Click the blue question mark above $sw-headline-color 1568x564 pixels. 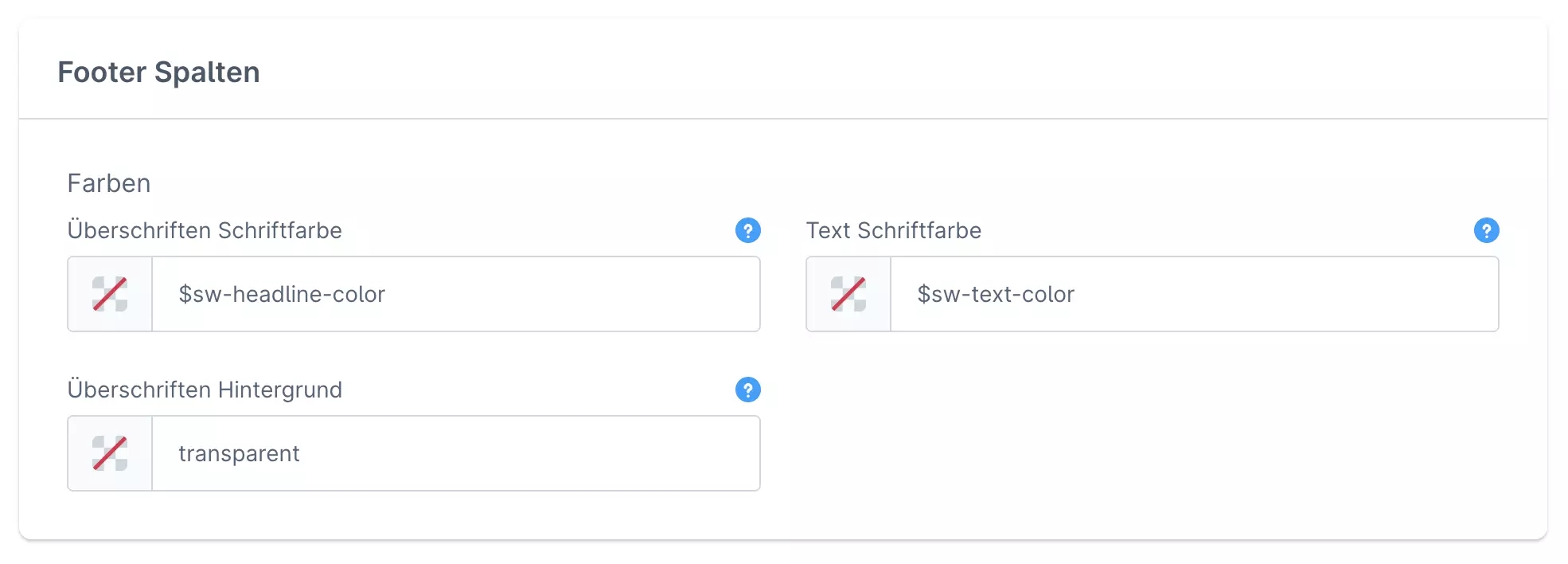(x=747, y=230)
